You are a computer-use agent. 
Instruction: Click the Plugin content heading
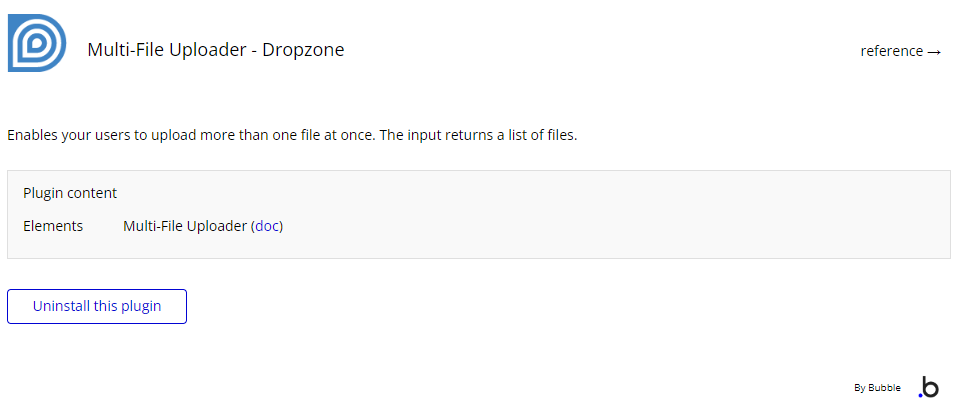pos(70,193)
